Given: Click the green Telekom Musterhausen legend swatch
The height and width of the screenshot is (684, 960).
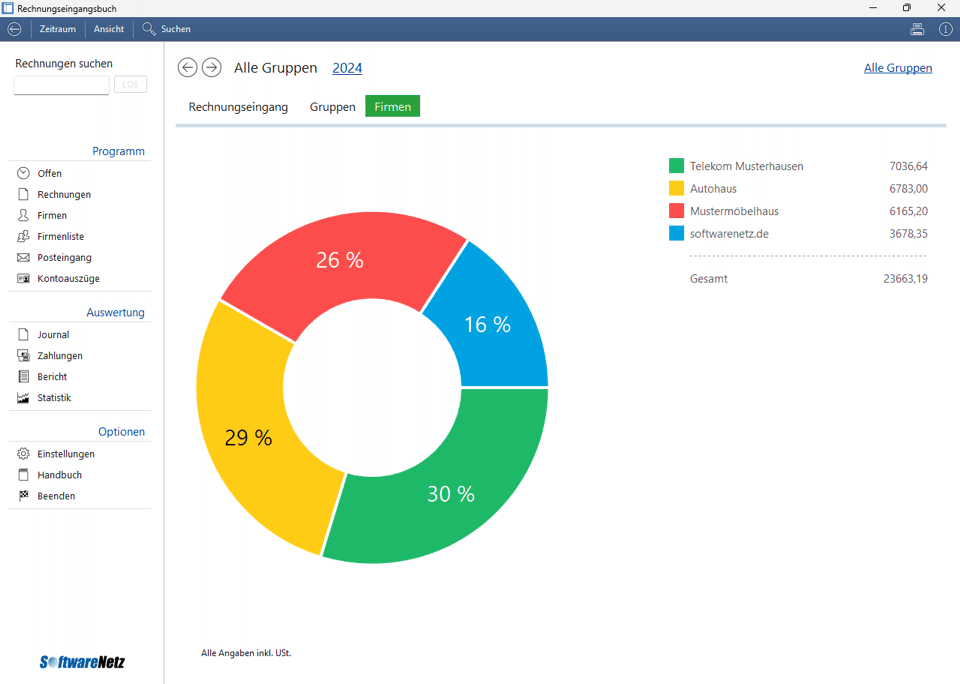Looking at the screenshot, I should tap(676, 166).
